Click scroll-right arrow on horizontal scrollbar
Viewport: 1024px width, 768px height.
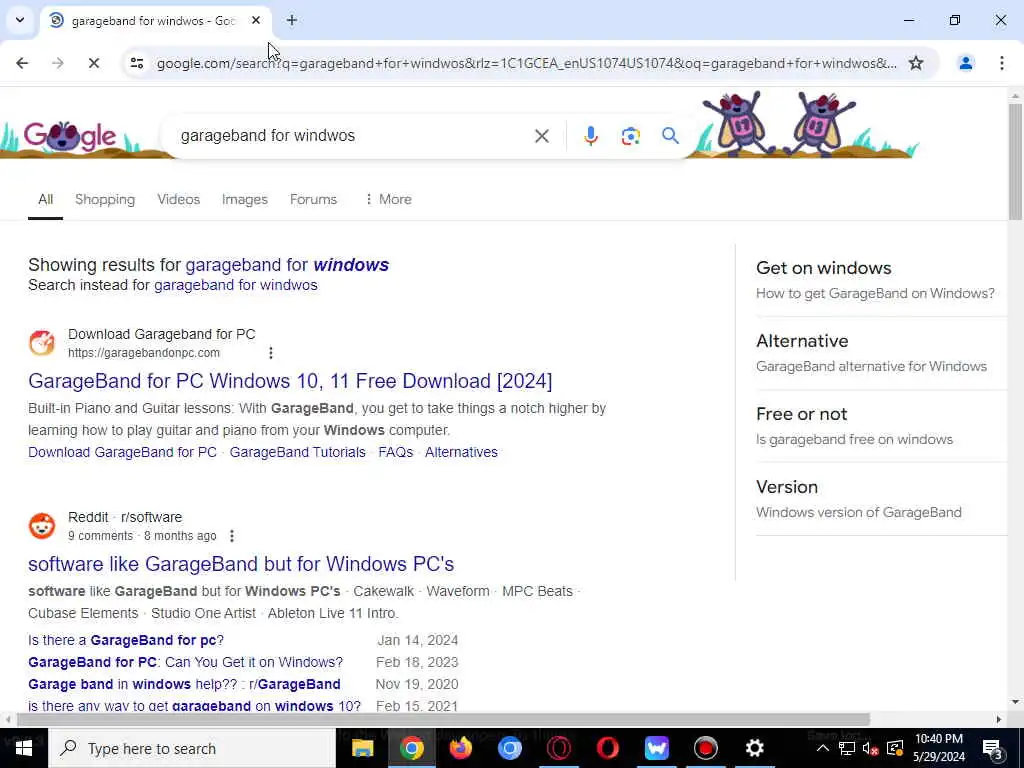[x=999, y=719]
